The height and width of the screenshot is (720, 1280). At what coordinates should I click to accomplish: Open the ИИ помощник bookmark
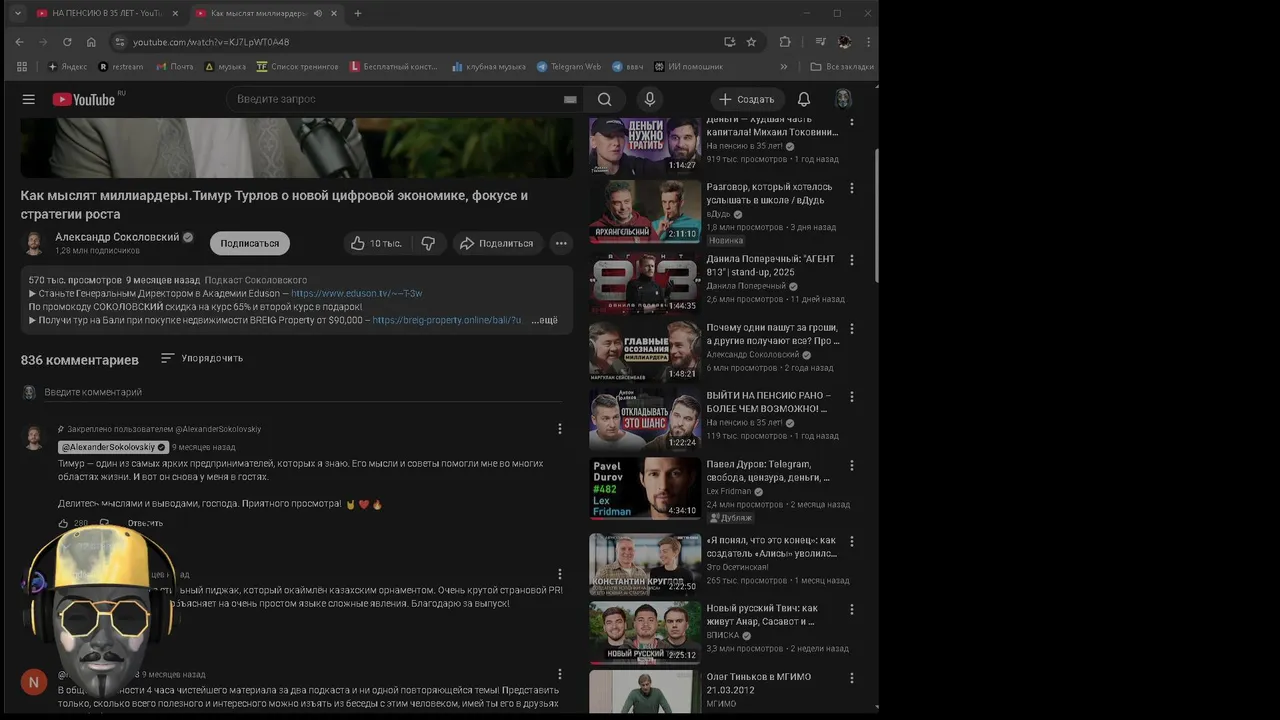[689, 67]
